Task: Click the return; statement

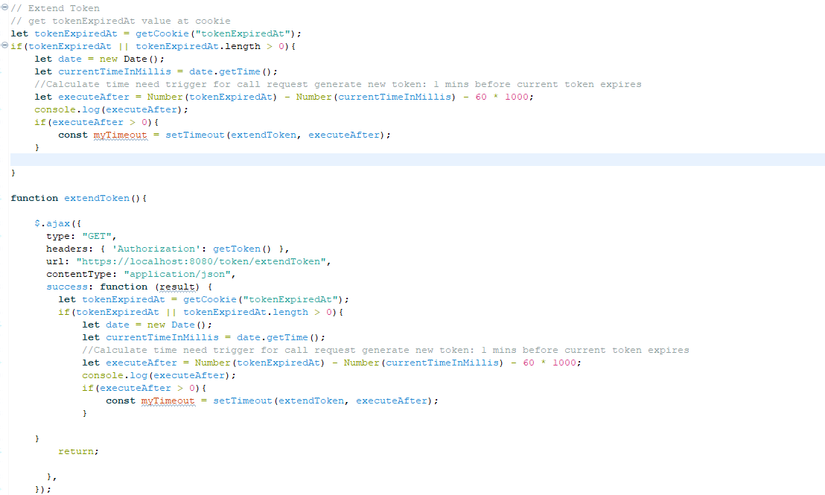Action: click(x=78, y=451)
